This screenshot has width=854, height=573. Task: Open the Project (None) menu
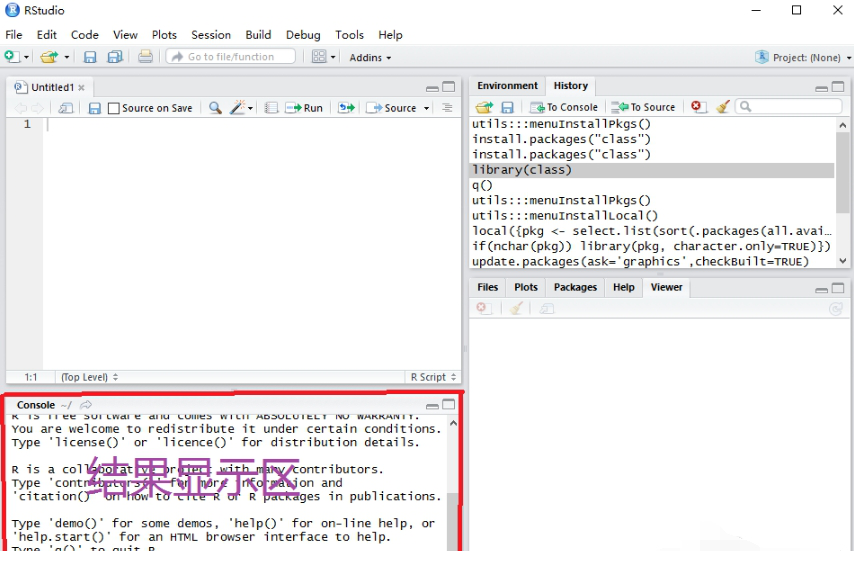point(803,57)
